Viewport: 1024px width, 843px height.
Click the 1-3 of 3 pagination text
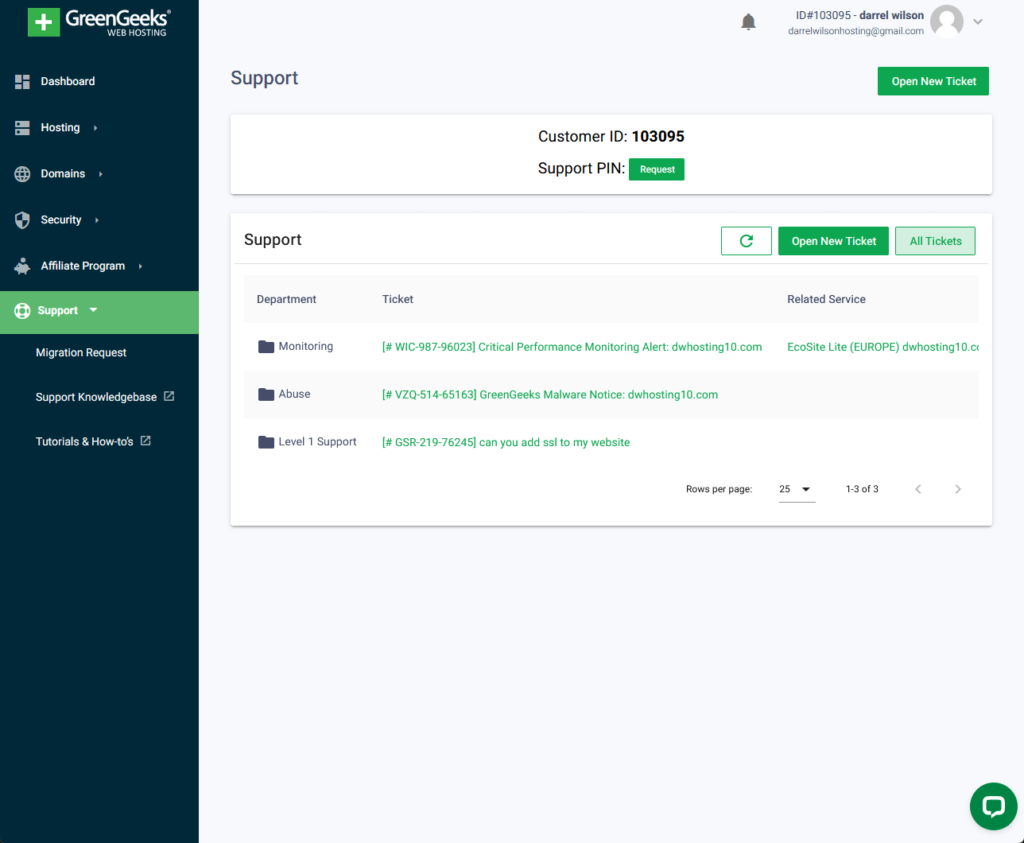862,489
